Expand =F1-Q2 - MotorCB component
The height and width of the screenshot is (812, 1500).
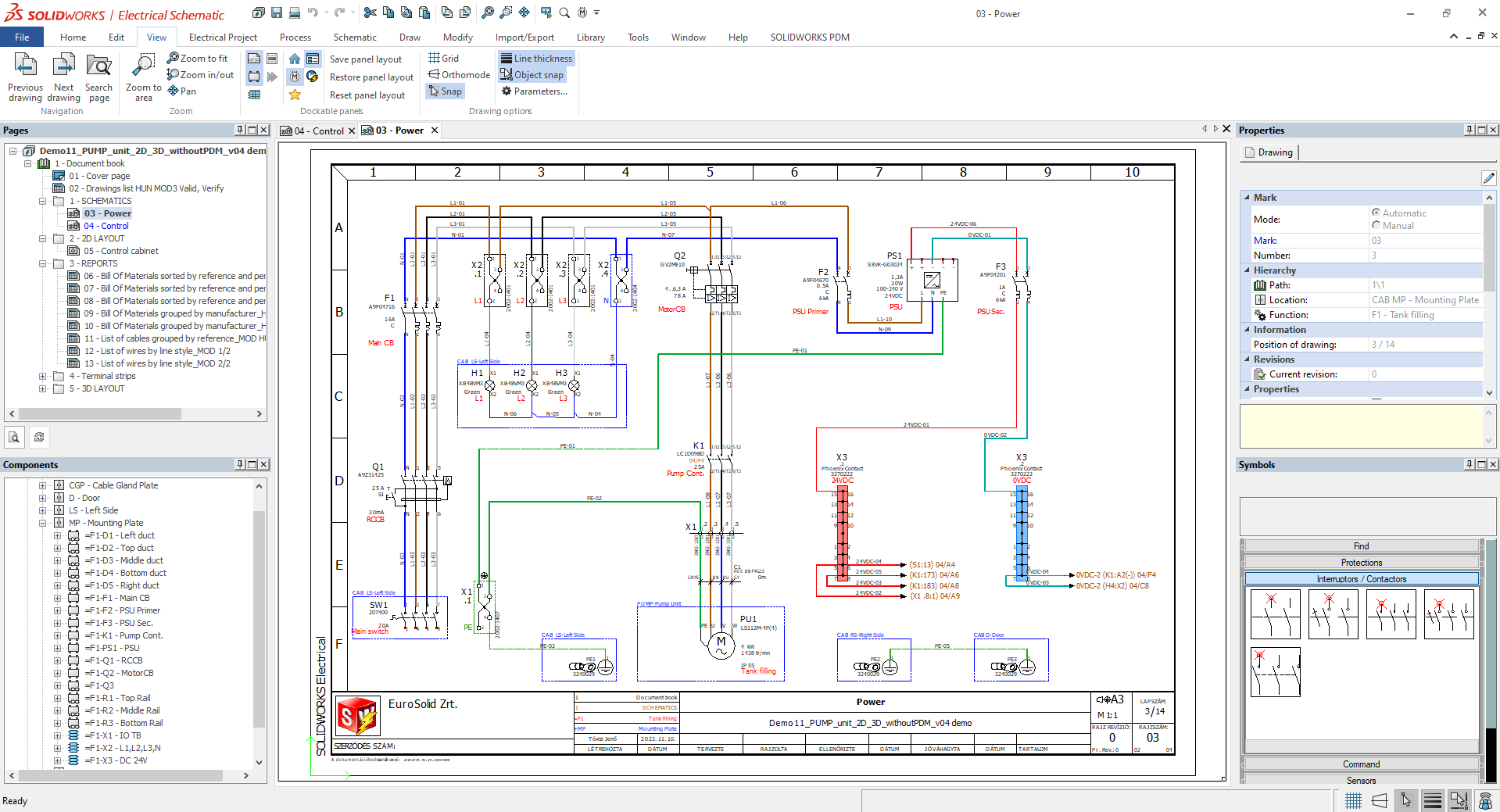pos(57,673)
